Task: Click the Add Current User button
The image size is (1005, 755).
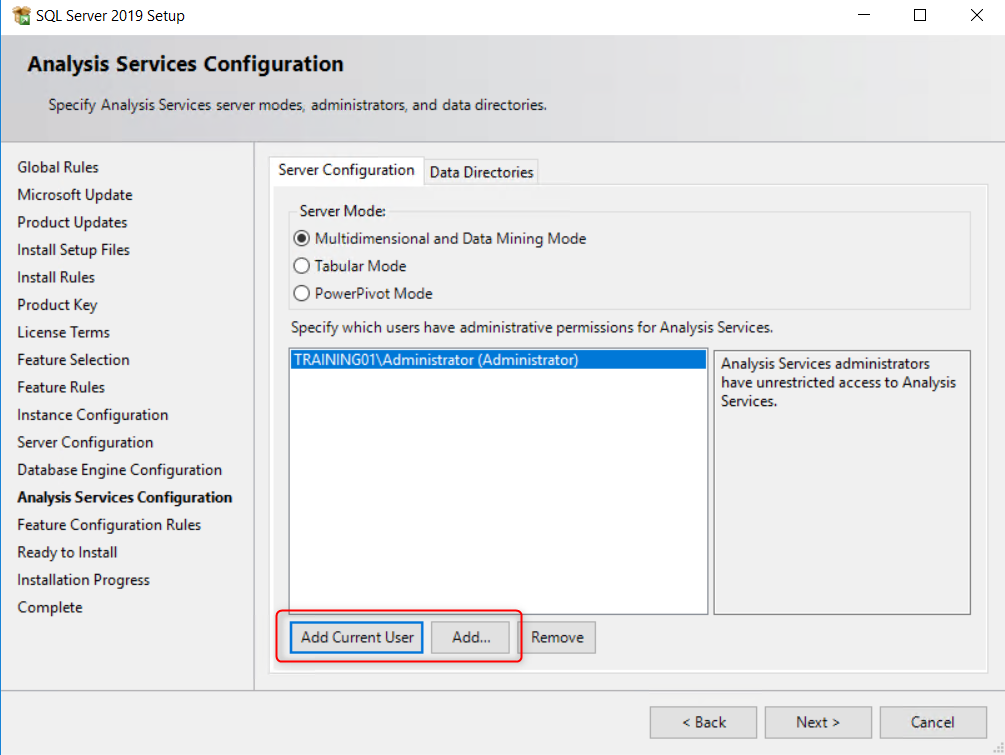Action: (x=357, y=638)
